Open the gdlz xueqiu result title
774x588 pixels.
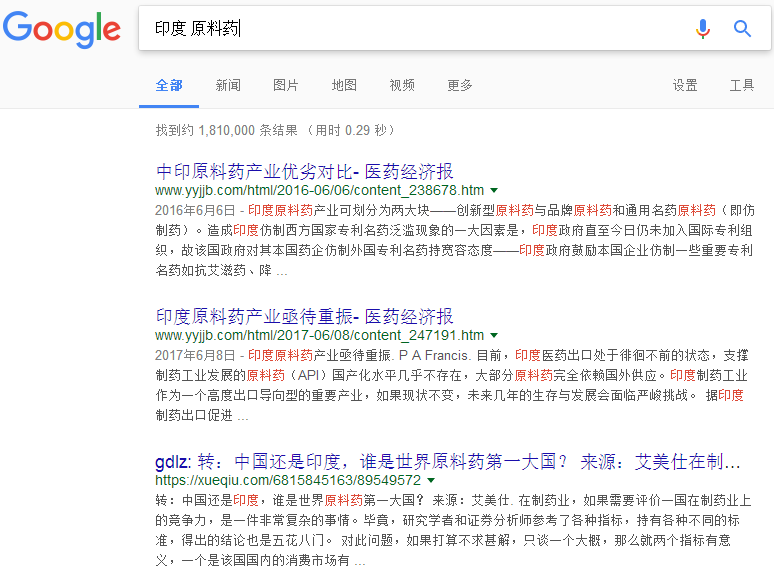[448, 462]
